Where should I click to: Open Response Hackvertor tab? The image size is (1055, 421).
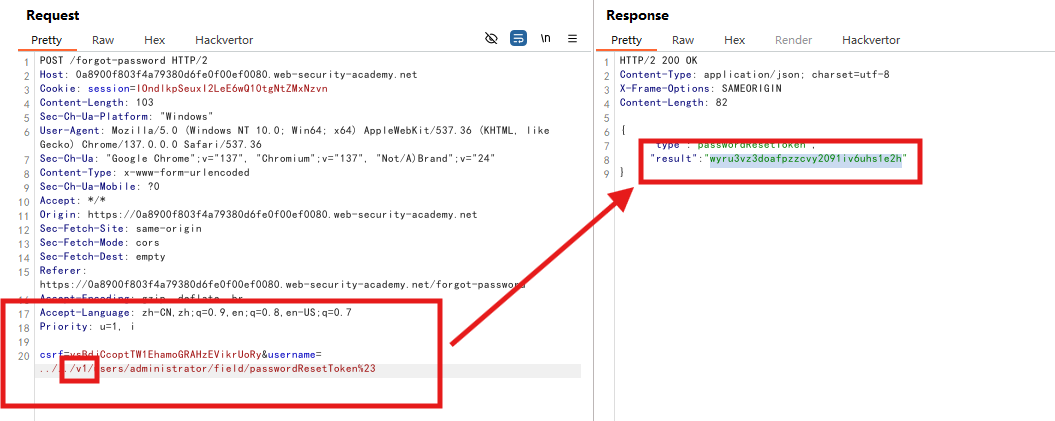point(871,40)
